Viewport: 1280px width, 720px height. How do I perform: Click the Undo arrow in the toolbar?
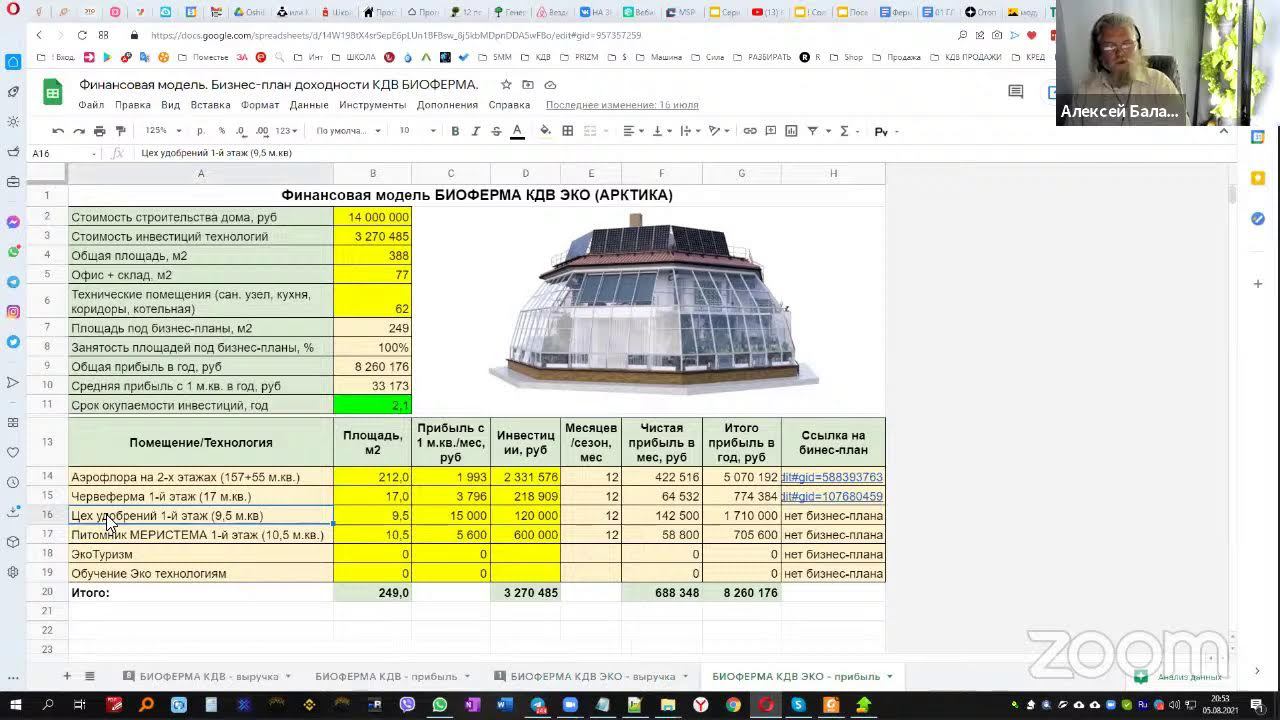58,131
